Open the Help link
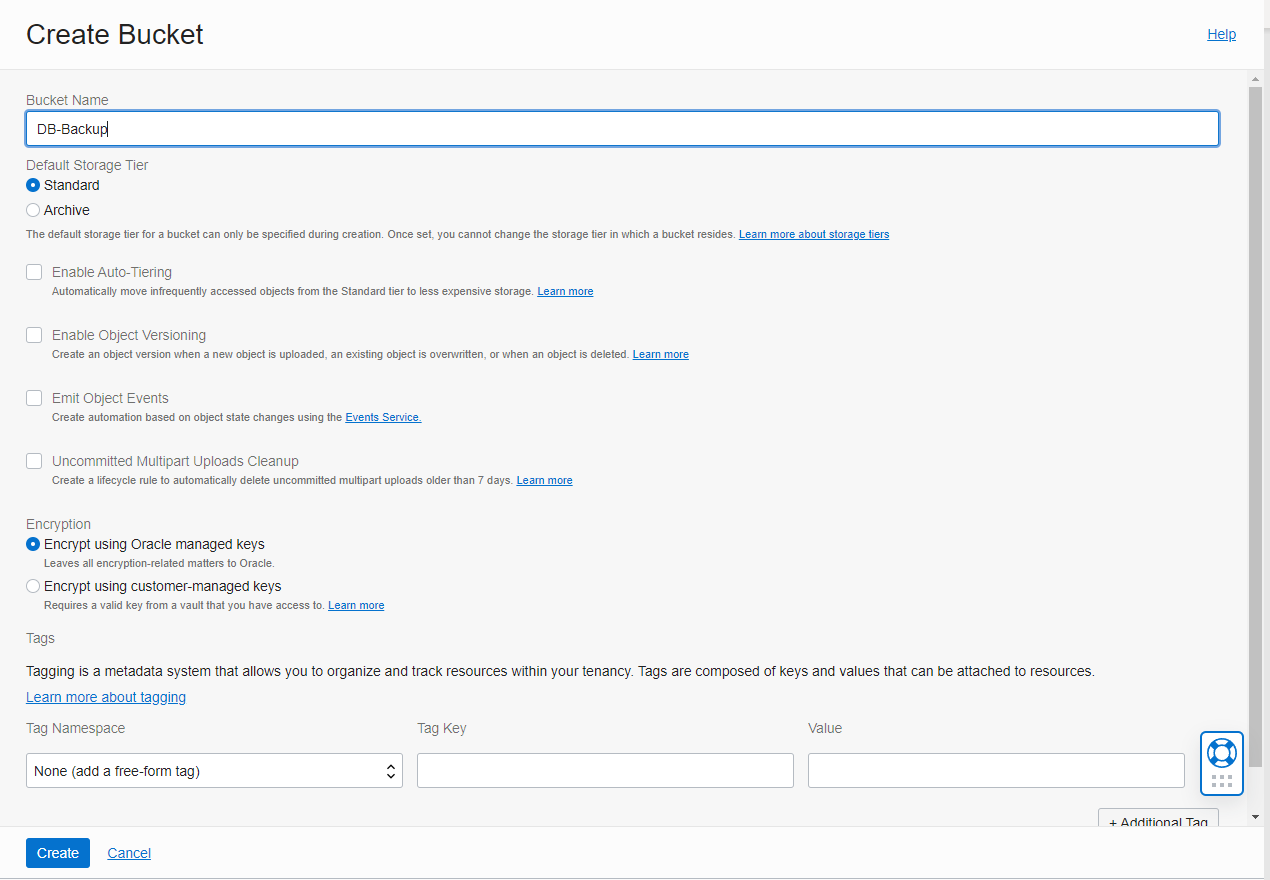The width and height of the screenshot is (1270, 880). [1221, 33]
